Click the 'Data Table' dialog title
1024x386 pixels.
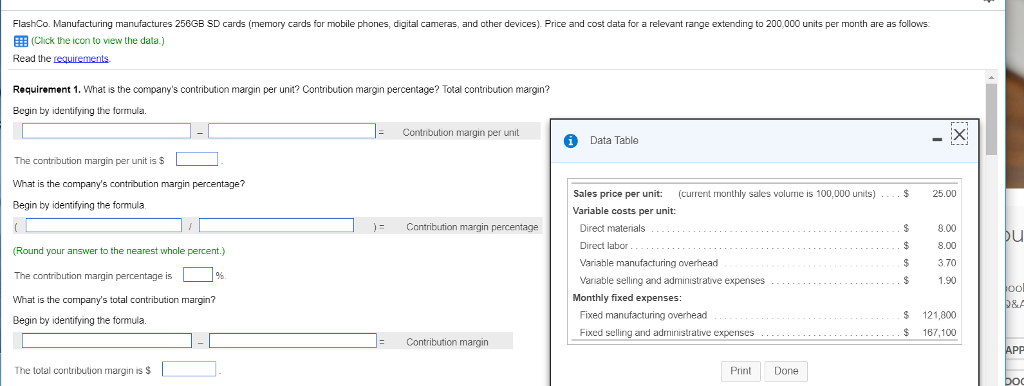614,140
